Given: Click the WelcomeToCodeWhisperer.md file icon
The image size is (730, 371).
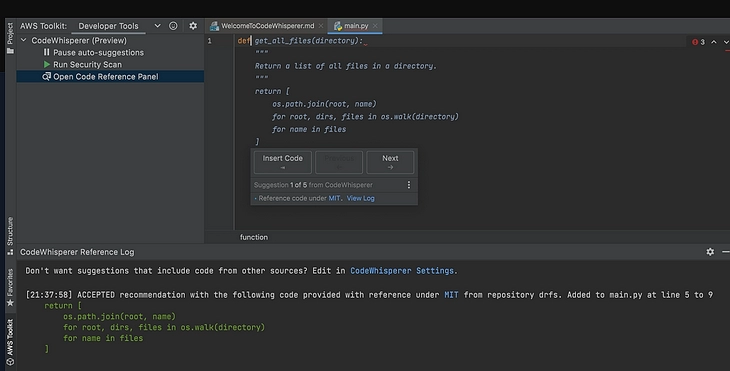Looking at the screenshot, I should [214, 26].
